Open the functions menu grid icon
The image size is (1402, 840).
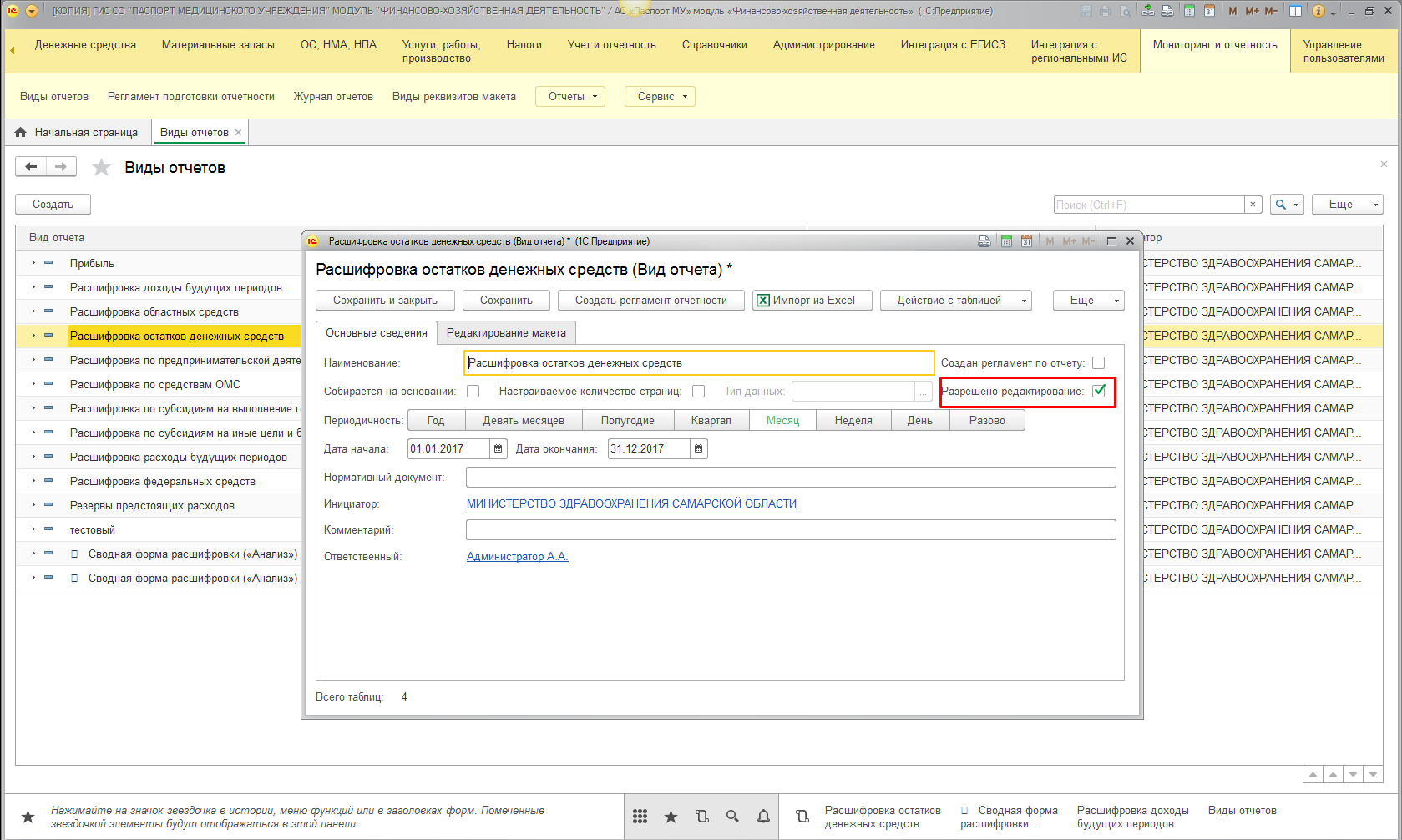coord(640,817)
